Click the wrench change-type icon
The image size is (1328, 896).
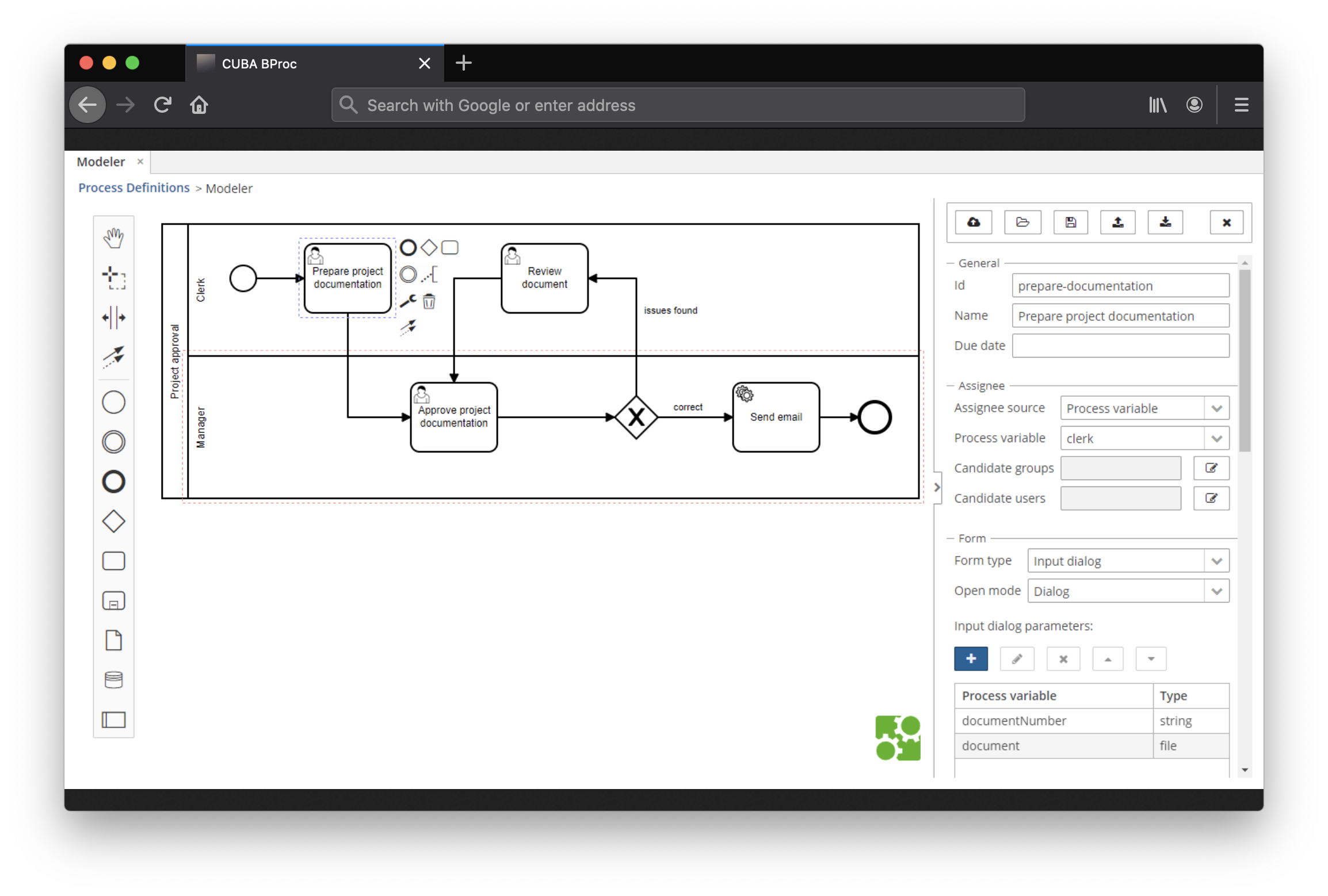pyautogui.click(x=408, y=301)
